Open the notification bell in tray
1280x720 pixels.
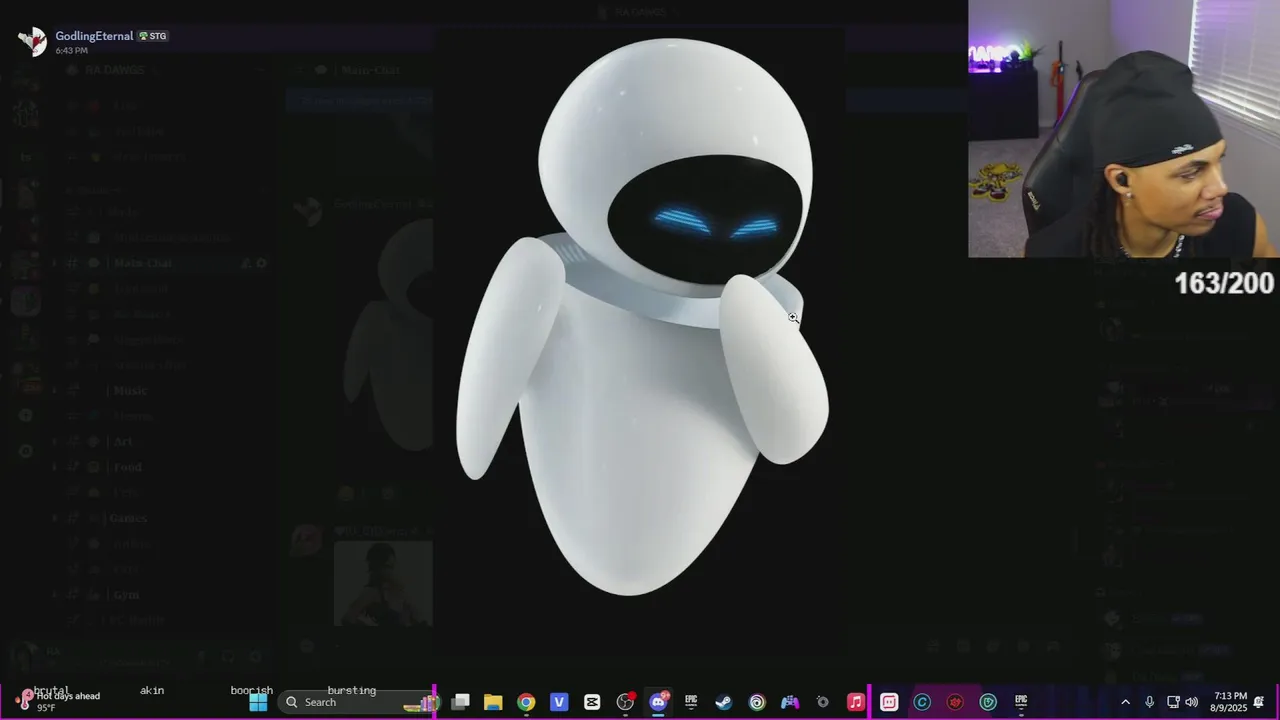pos(1259,702)
